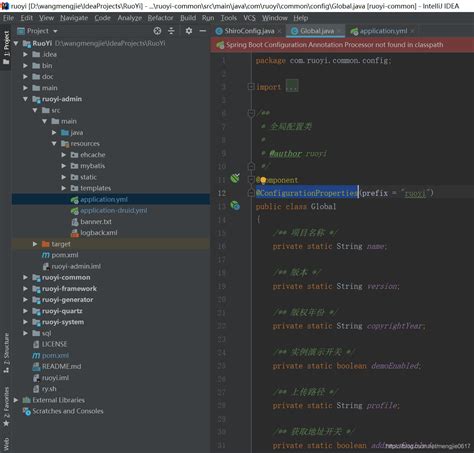Open Project panel settings gear
474x453 pixels.
(x=189, y=31)
